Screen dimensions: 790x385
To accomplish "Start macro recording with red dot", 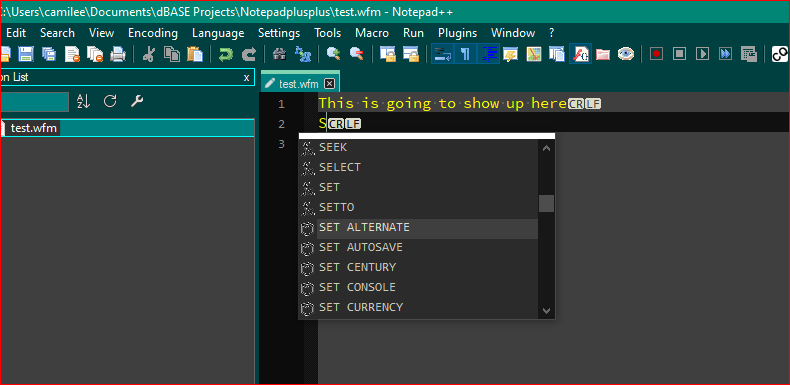I will pyautogui.click(x=656, y=54).
